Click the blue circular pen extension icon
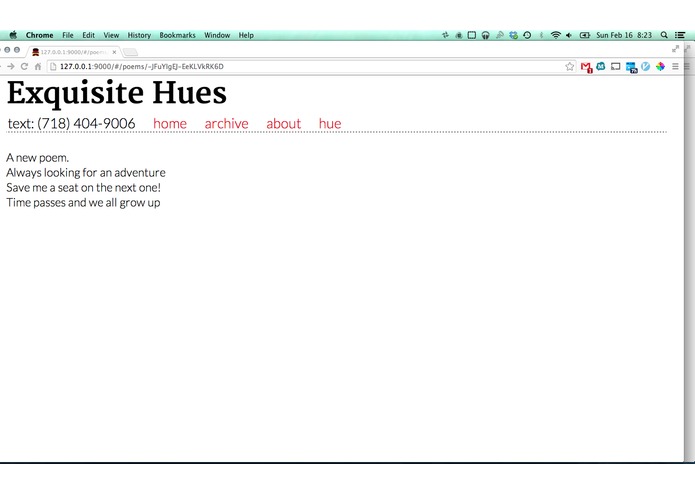 [x=645, y=66]
